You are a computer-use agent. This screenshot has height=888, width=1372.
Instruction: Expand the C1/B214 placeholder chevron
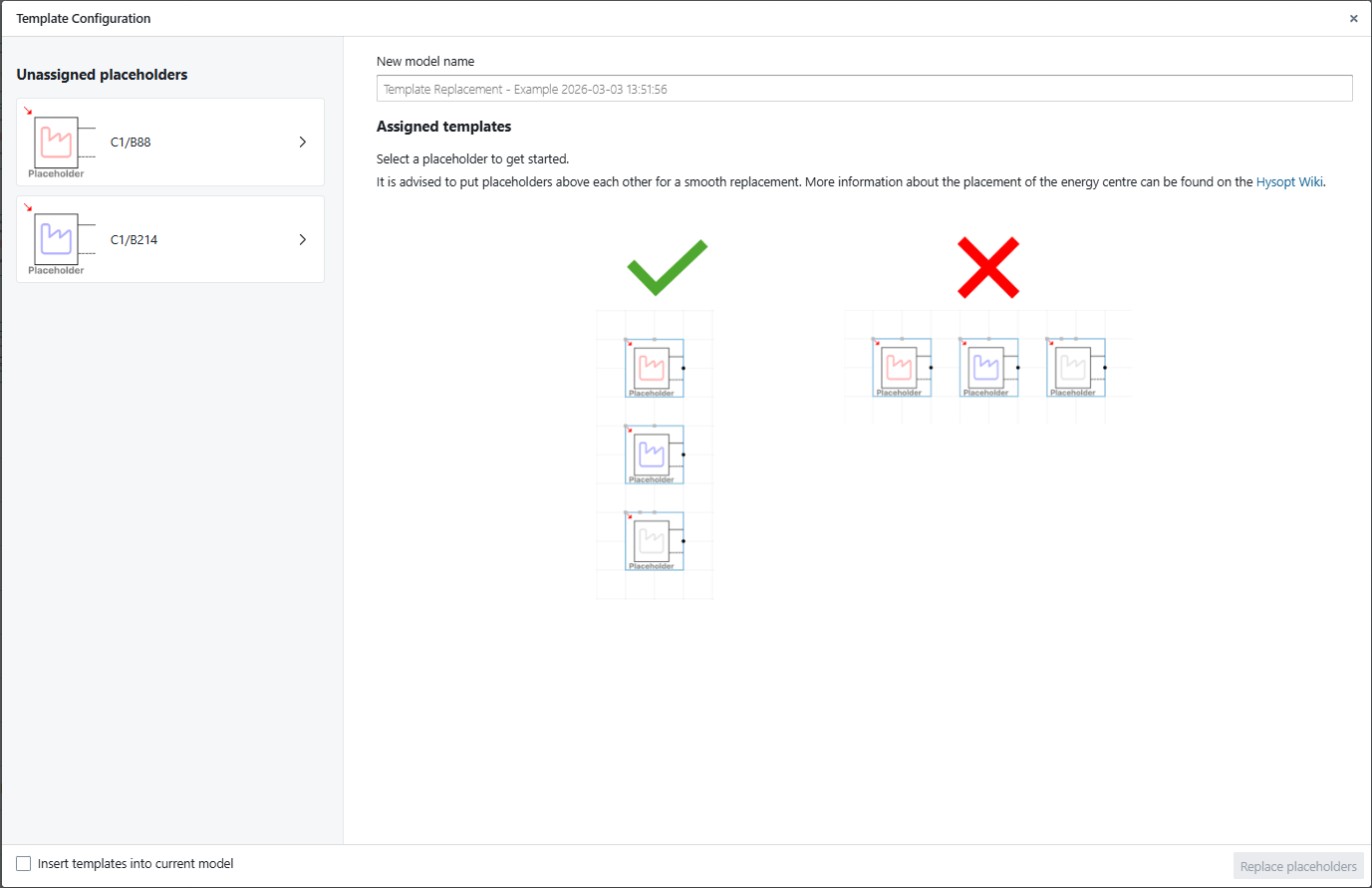click(303, 240)
